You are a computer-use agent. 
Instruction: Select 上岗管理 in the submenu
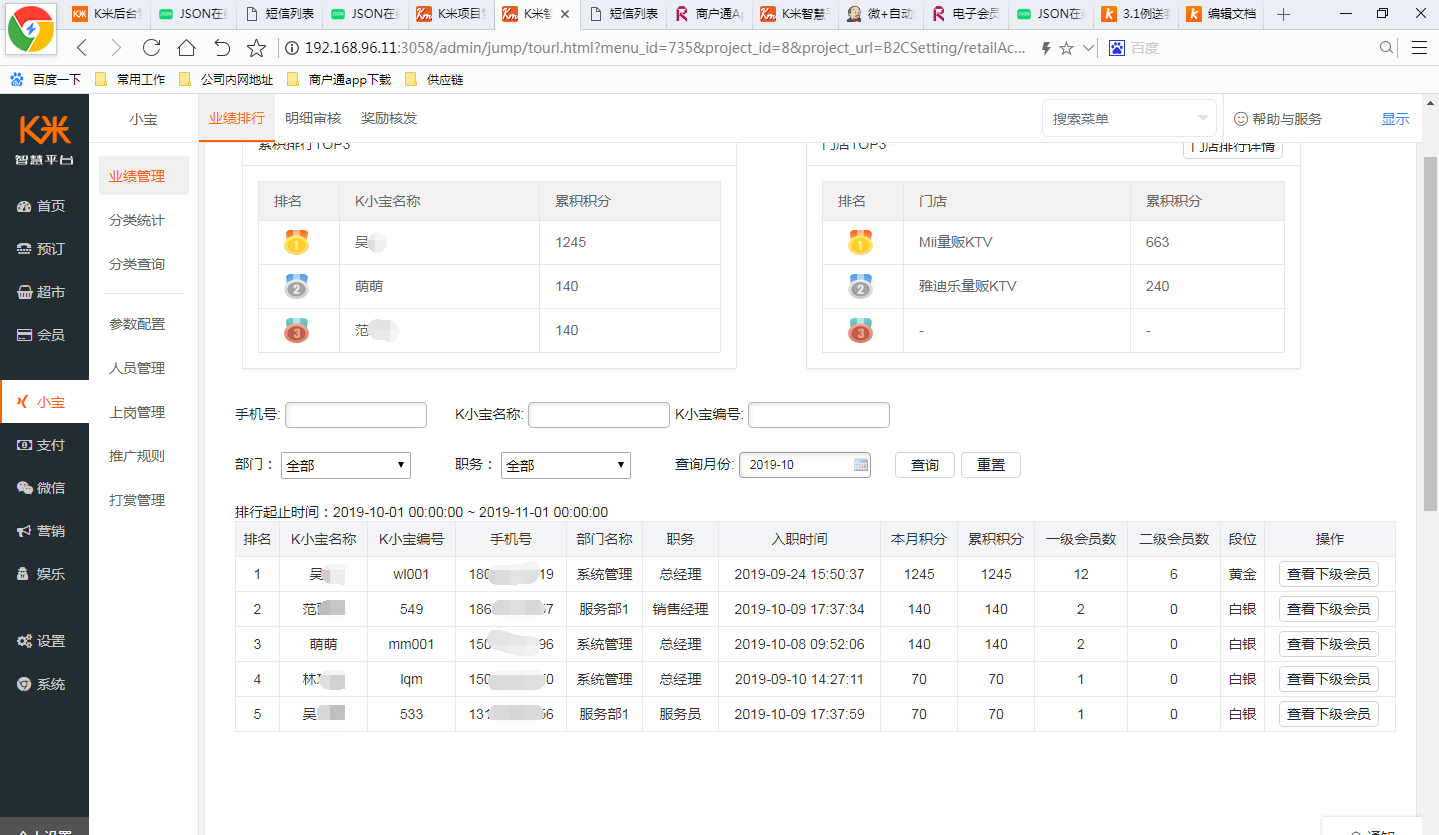pyautogui.click(x=137, y=412)
